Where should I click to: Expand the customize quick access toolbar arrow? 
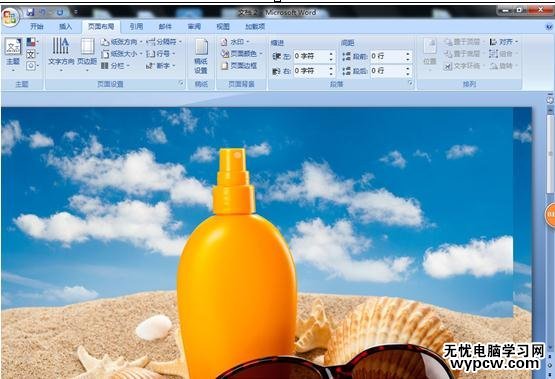point(75,12)
